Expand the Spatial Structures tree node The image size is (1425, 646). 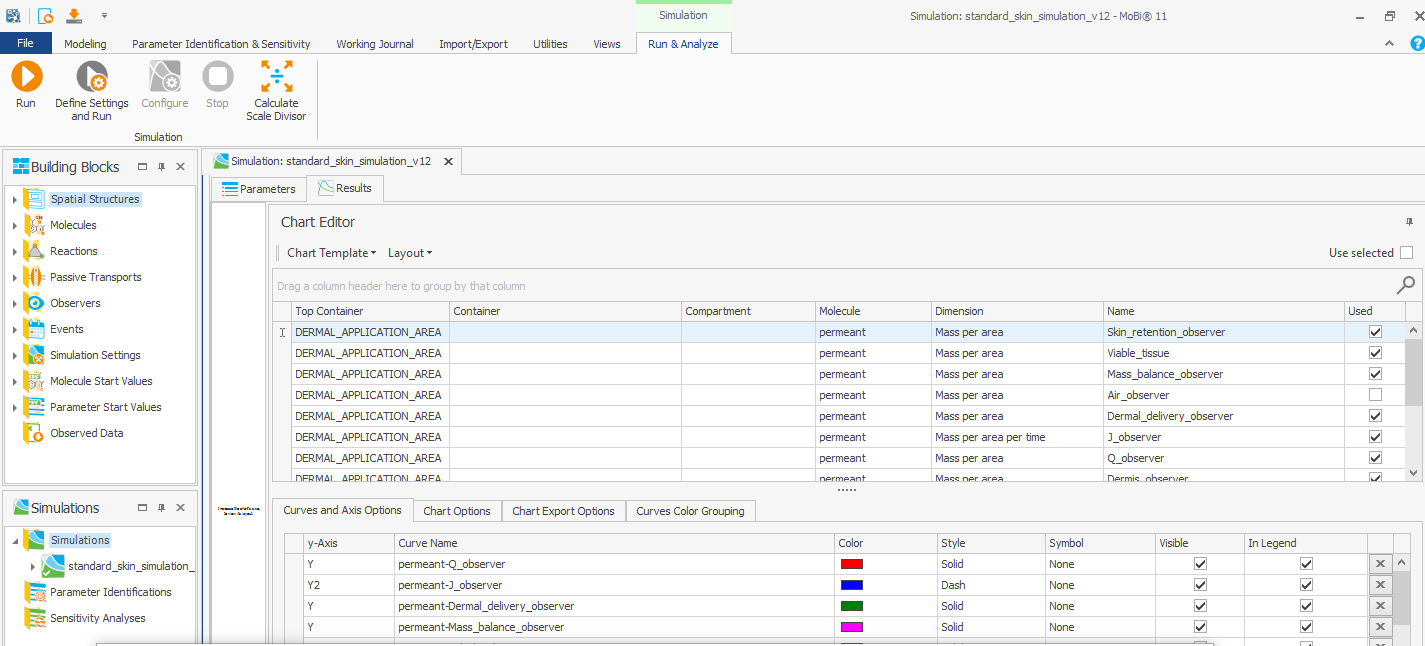click(13, 198)
